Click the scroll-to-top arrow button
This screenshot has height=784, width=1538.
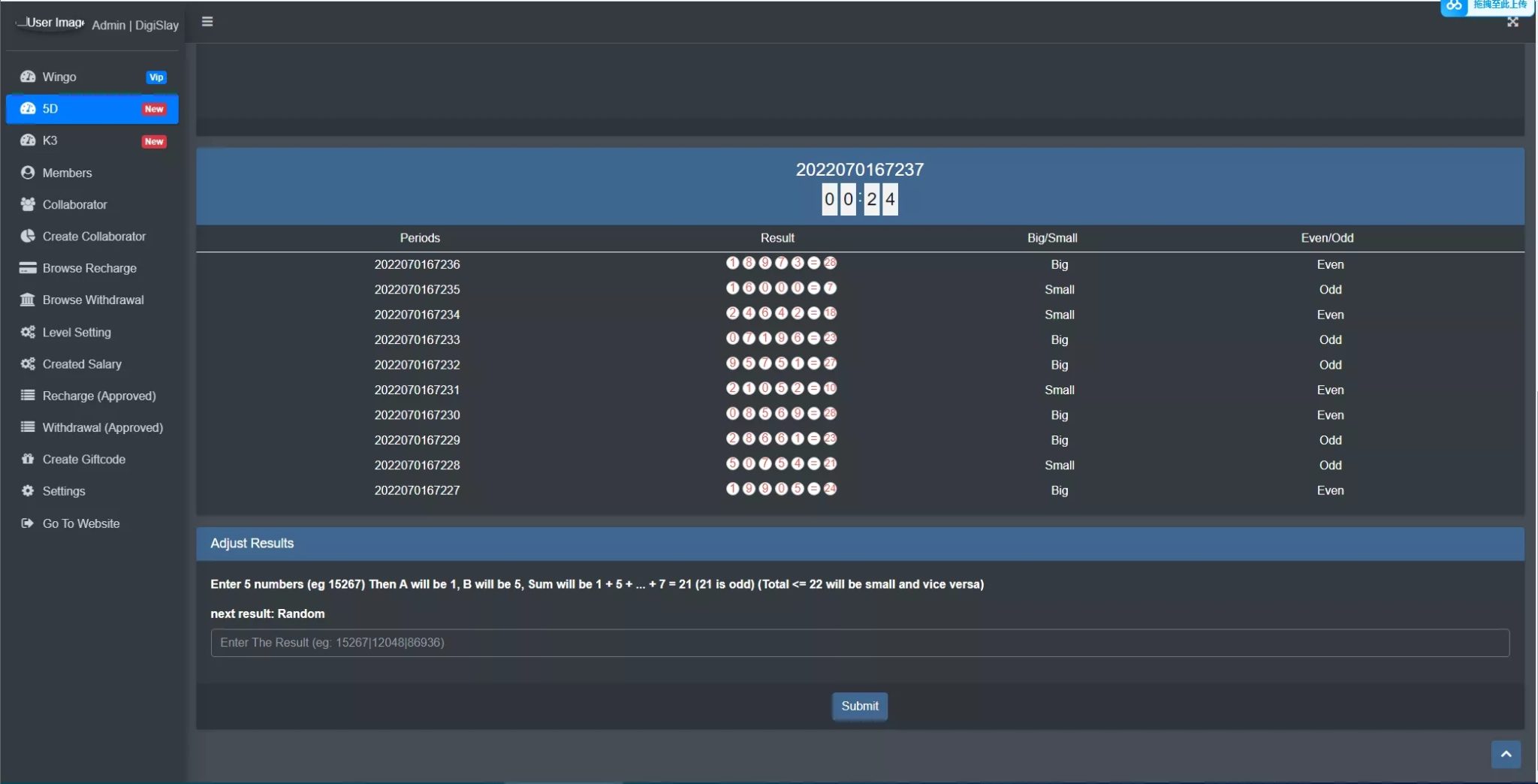tap(1505, 754)
